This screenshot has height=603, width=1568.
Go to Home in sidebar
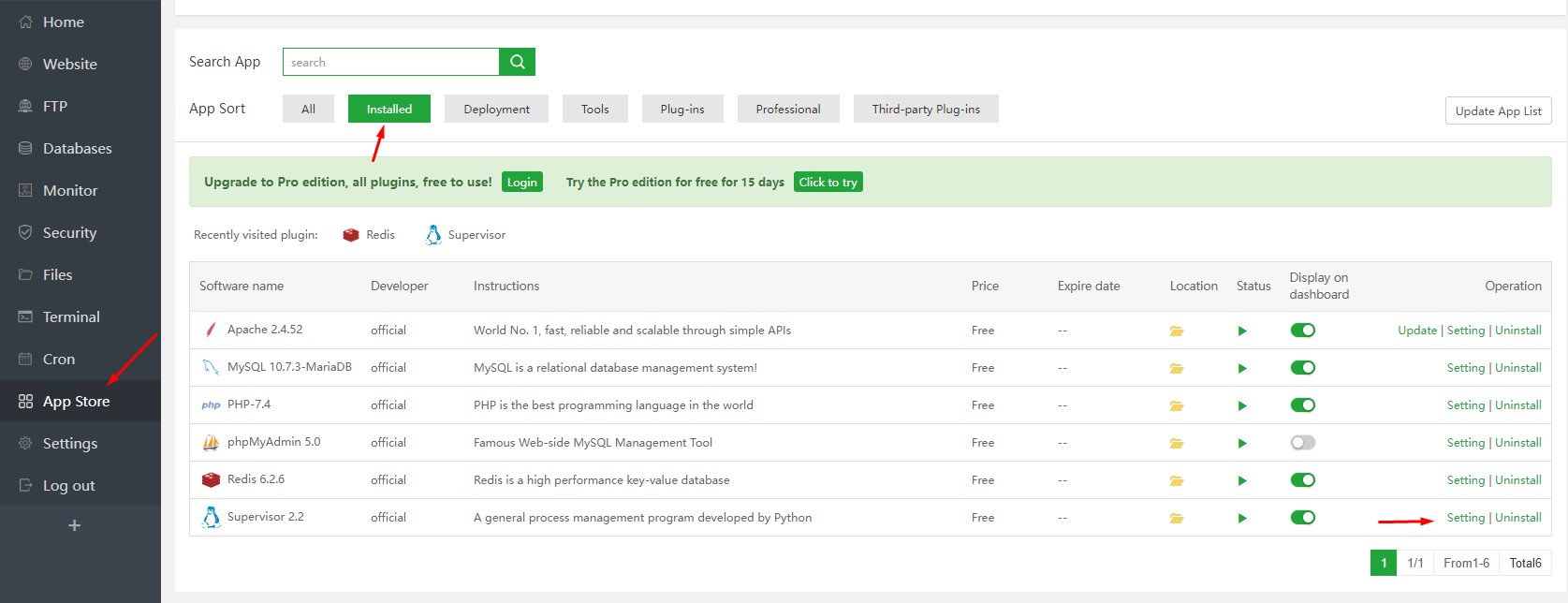coord(81,22)
